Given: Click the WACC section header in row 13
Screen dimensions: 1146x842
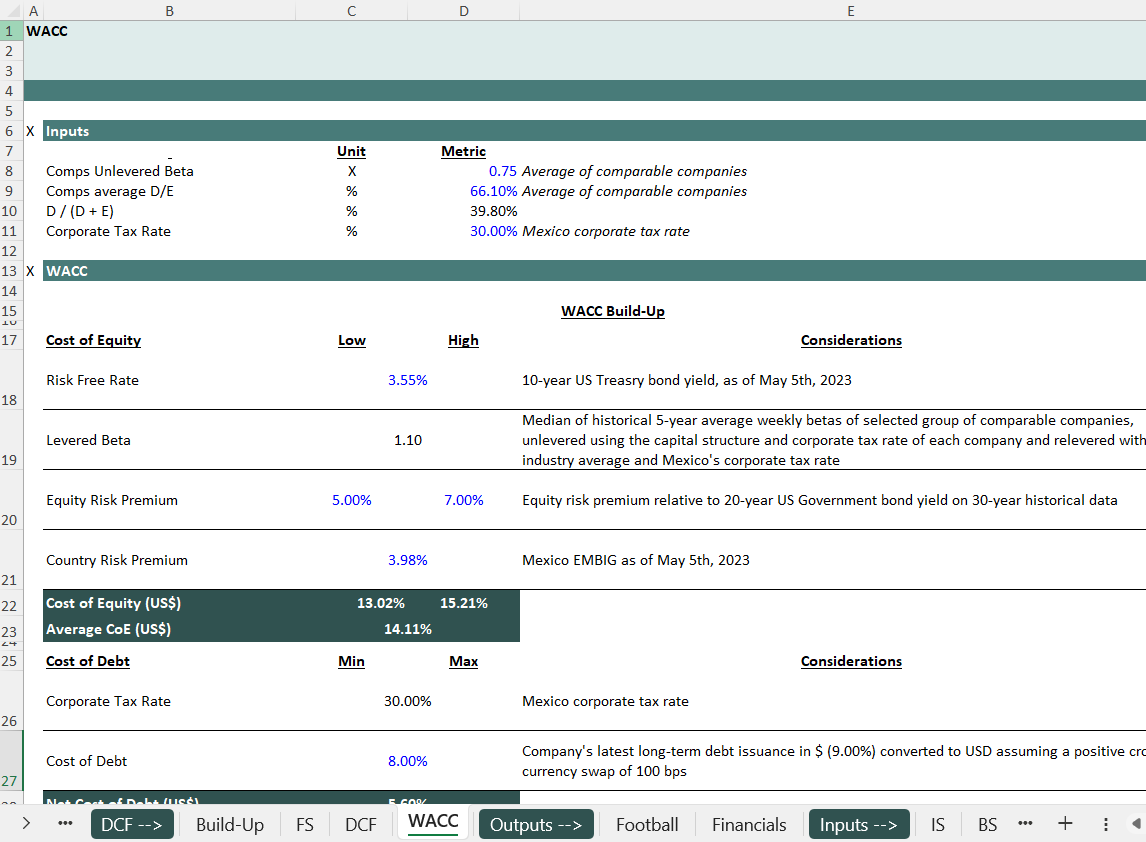Looking at the screenshot, I should [67, 270].
